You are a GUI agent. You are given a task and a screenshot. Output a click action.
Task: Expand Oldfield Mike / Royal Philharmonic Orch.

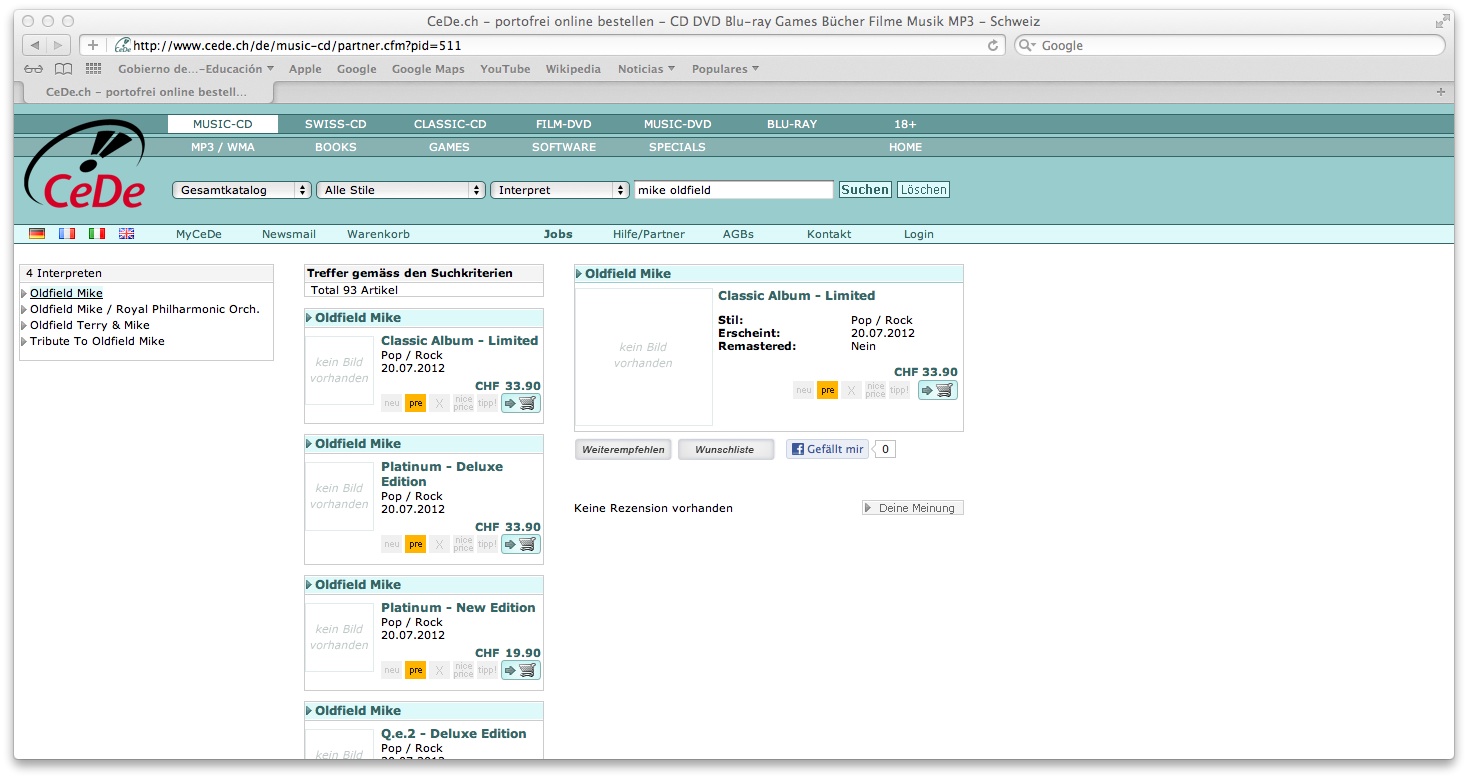[24, 309]
